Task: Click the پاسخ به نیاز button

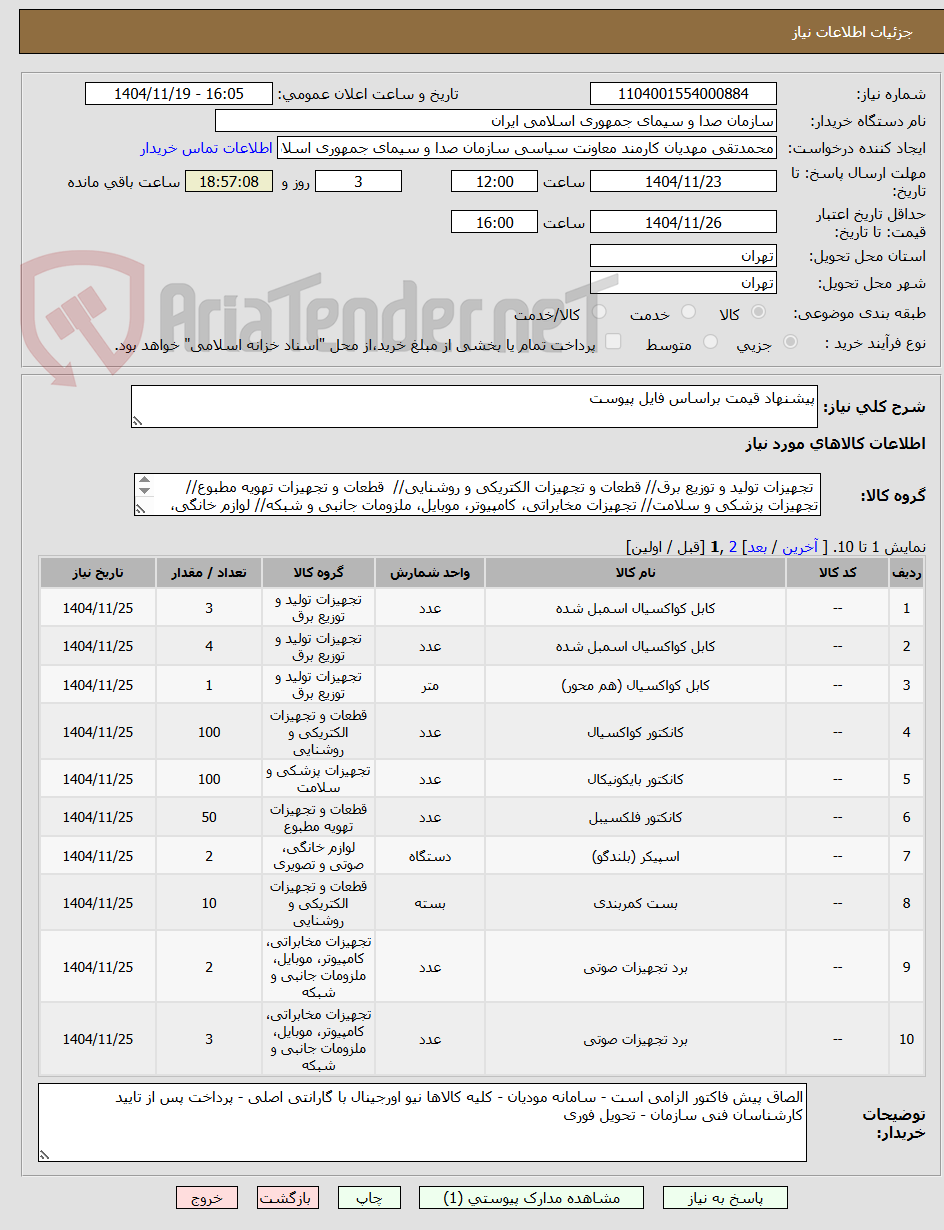Action: (x=726, y=1198)
